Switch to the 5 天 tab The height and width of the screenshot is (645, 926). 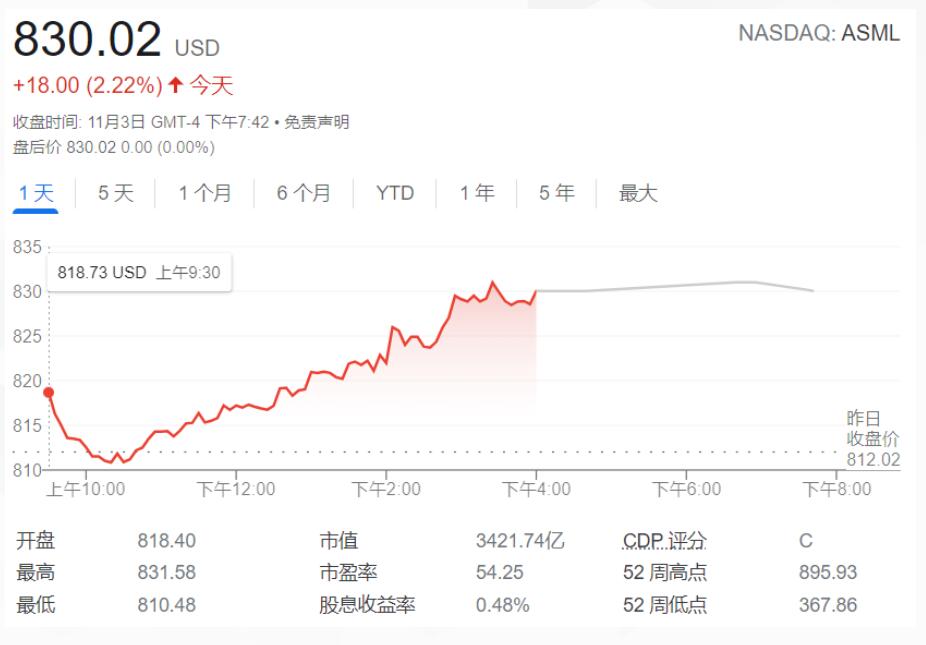pos(116,193)
